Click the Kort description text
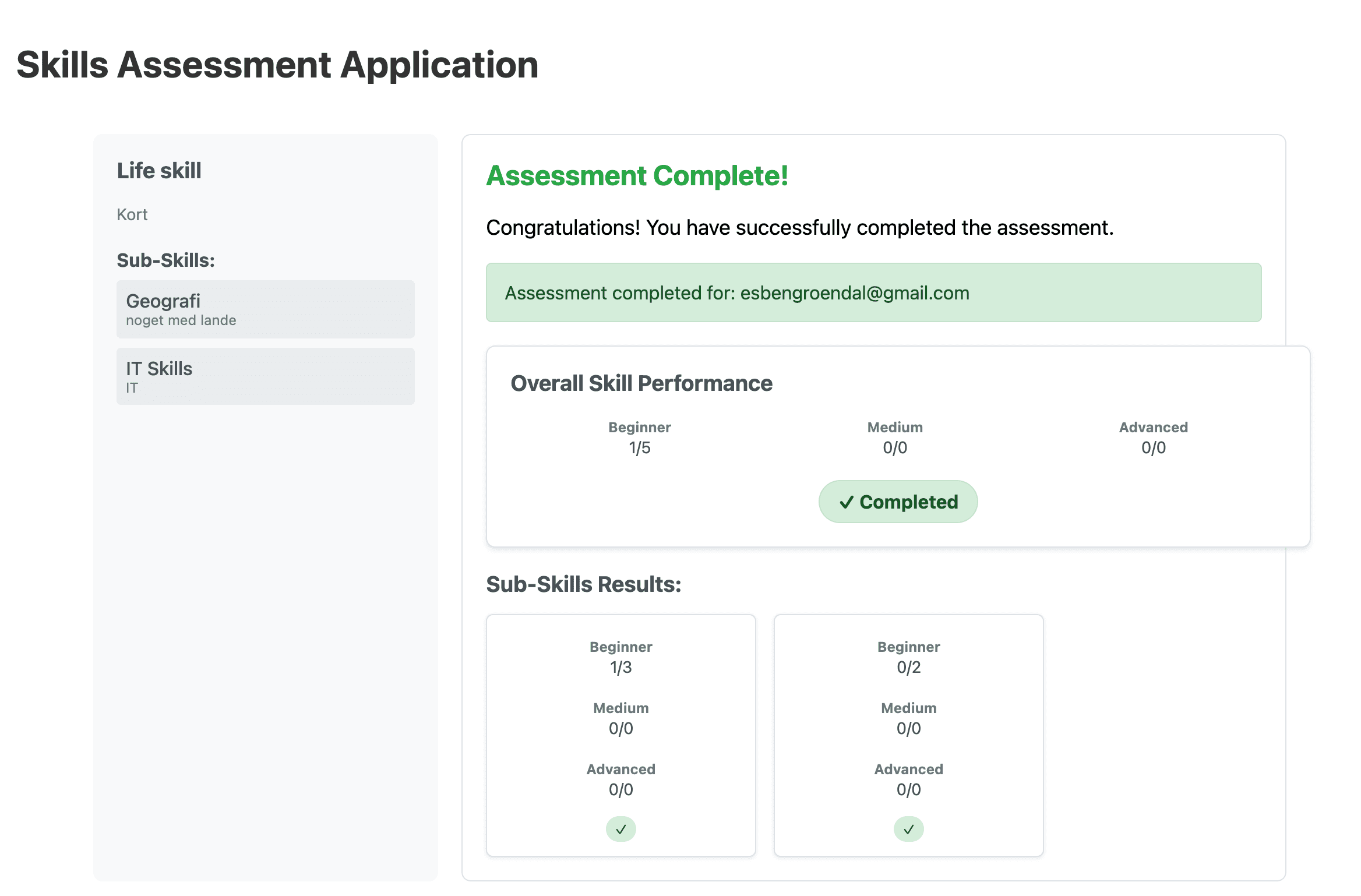This screenshot has width=1361, height=896. click(x=132, y=214)
